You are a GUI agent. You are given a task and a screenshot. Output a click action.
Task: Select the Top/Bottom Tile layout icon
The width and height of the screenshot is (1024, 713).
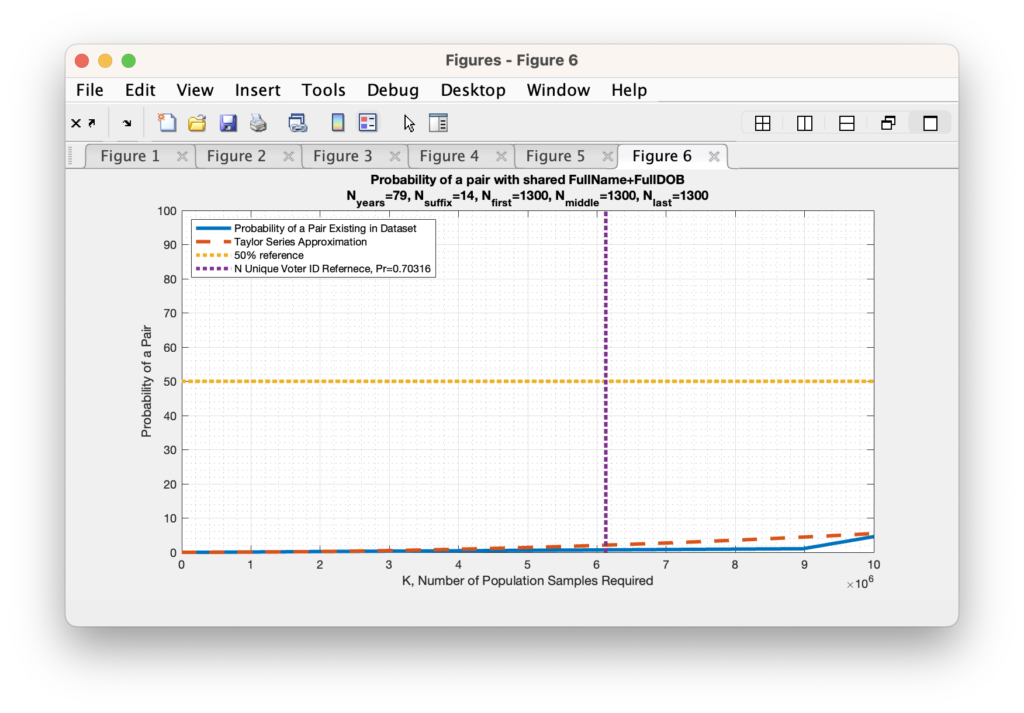point(846,123)
